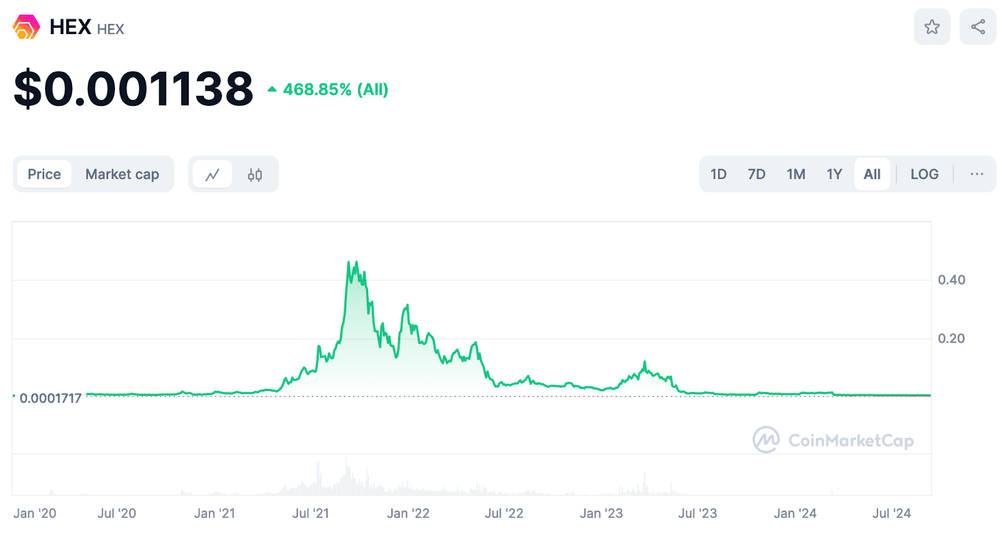
Task: Toggle the LOG scale option
Action: (x=924, y=174)
